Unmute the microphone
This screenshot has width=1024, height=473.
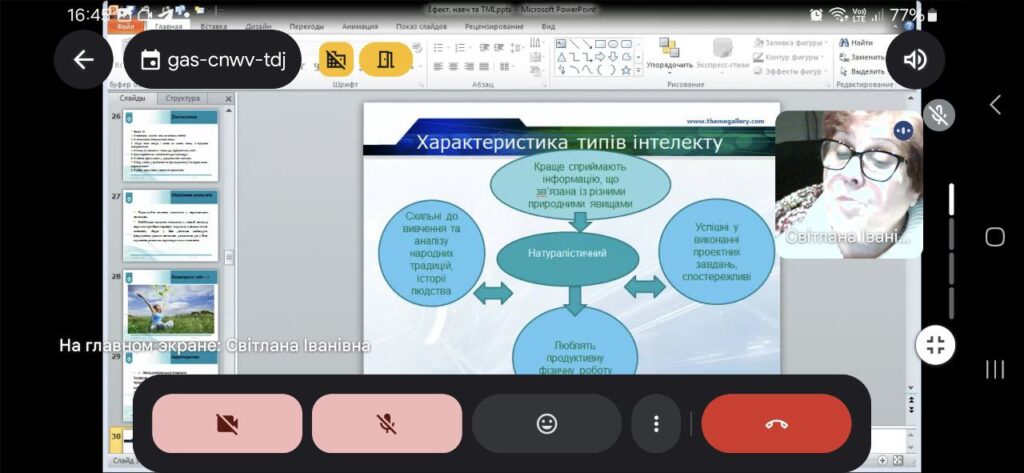[x=387, y=423]
